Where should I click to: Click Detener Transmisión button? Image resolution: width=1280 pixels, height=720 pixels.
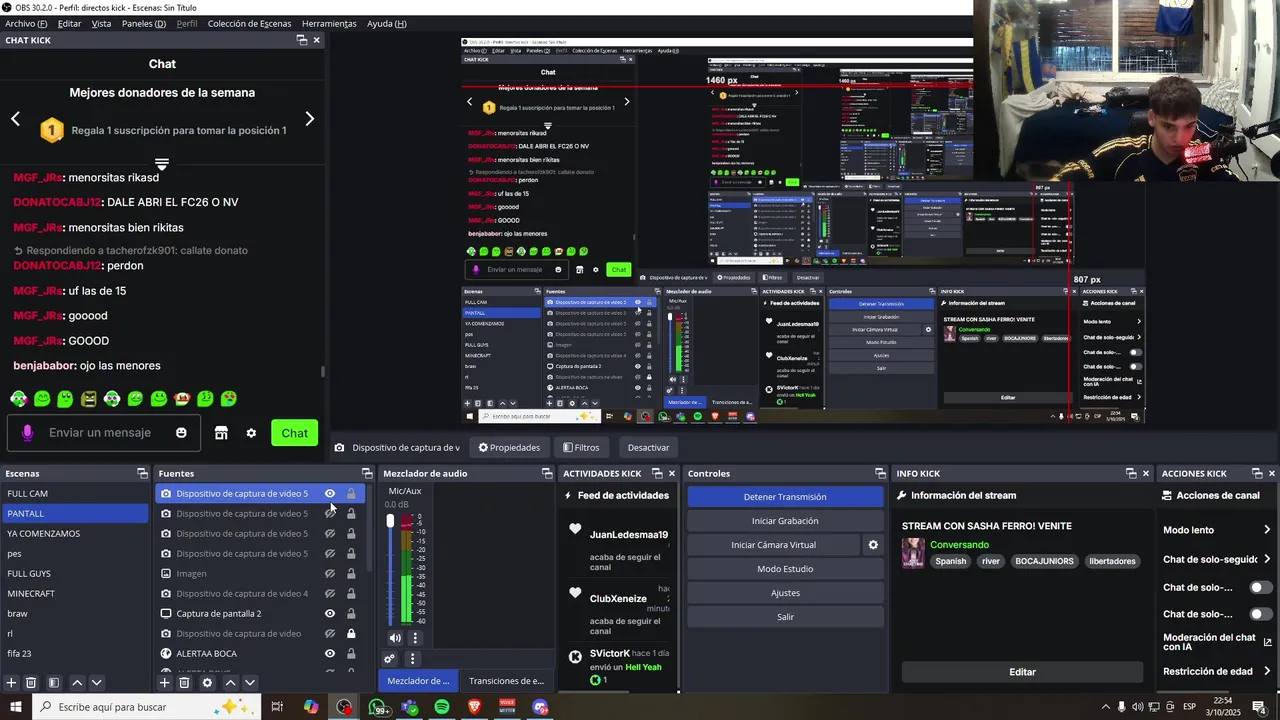click(785, 497)
